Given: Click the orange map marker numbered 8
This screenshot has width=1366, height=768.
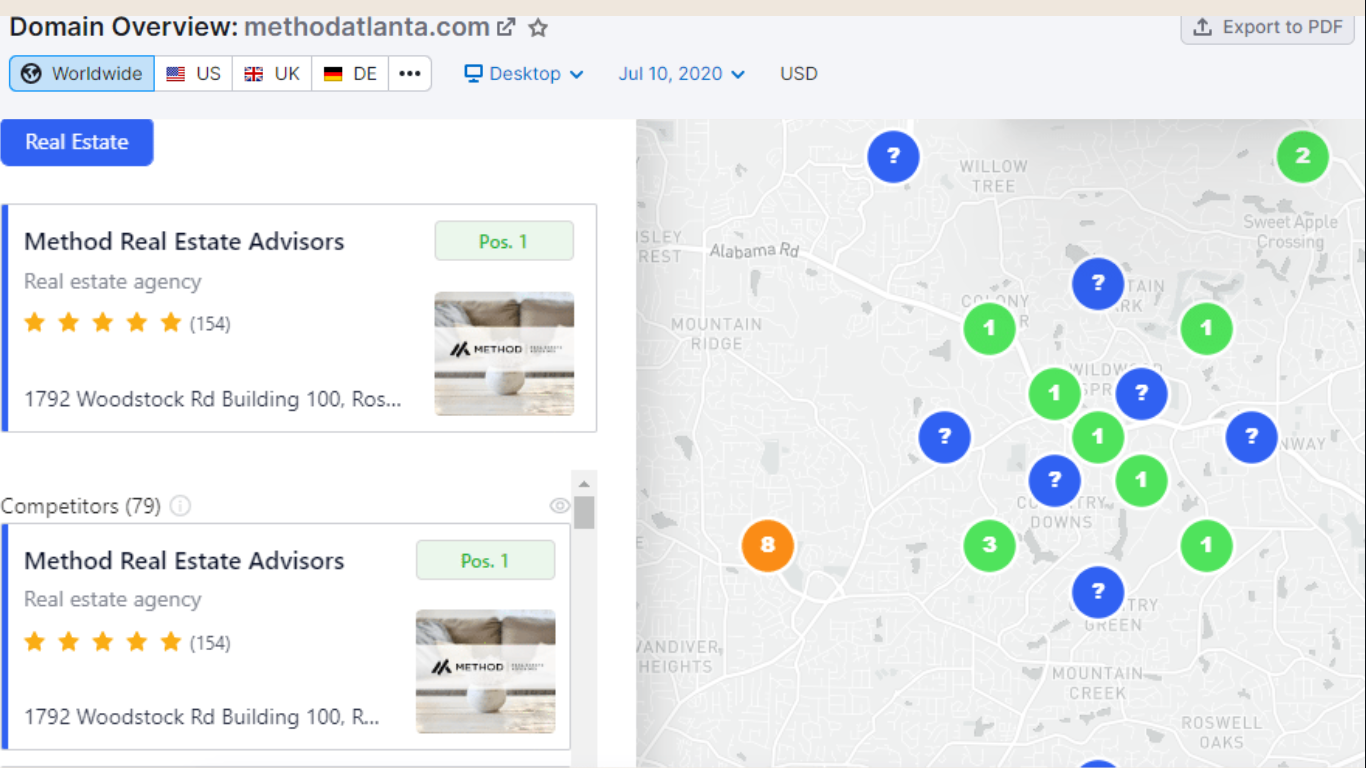Looking at the screenshot, I should click(768, 545).
